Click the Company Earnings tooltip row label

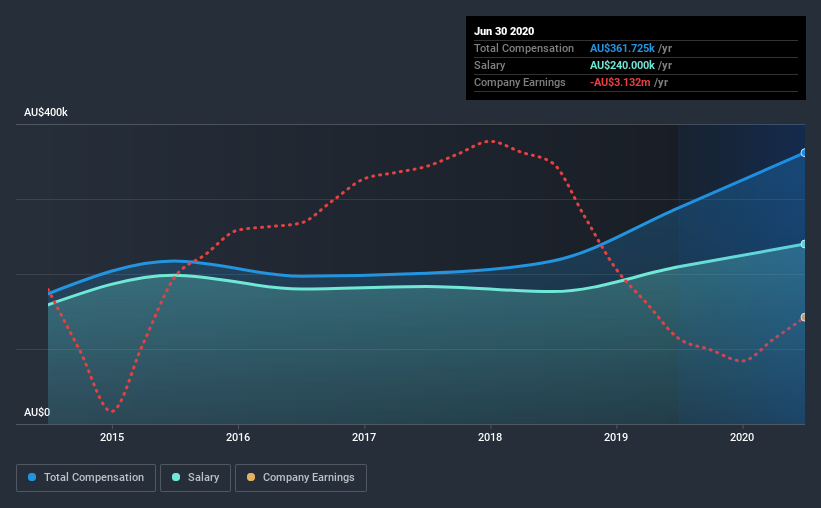tap(519, 82)
